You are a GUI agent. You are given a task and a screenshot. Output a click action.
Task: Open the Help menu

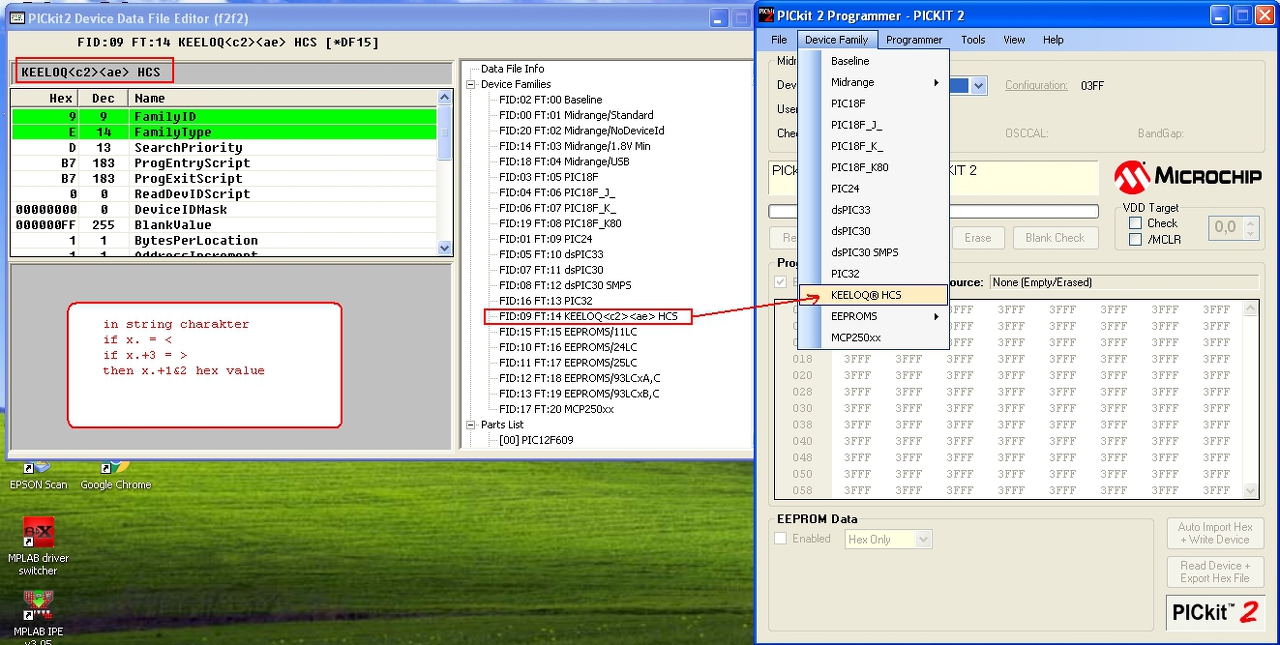click(x=1053, y=40)
